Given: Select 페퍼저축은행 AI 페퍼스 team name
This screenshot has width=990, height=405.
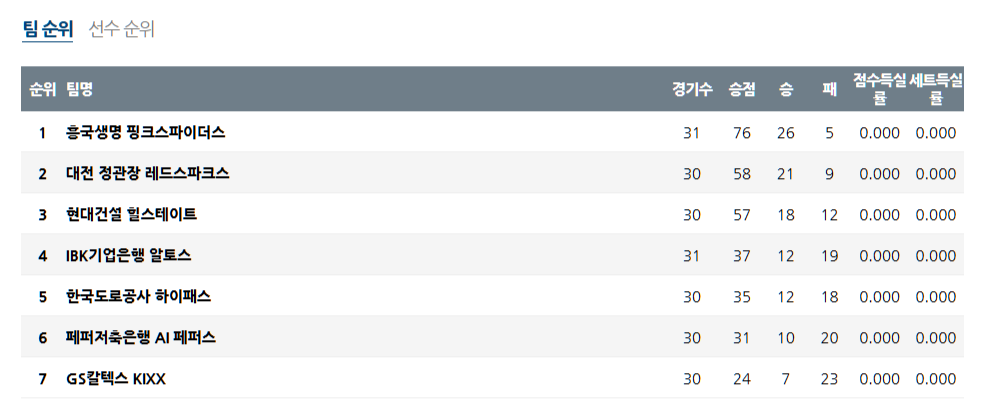Looking at the screenshot, I should pos(140,337).
